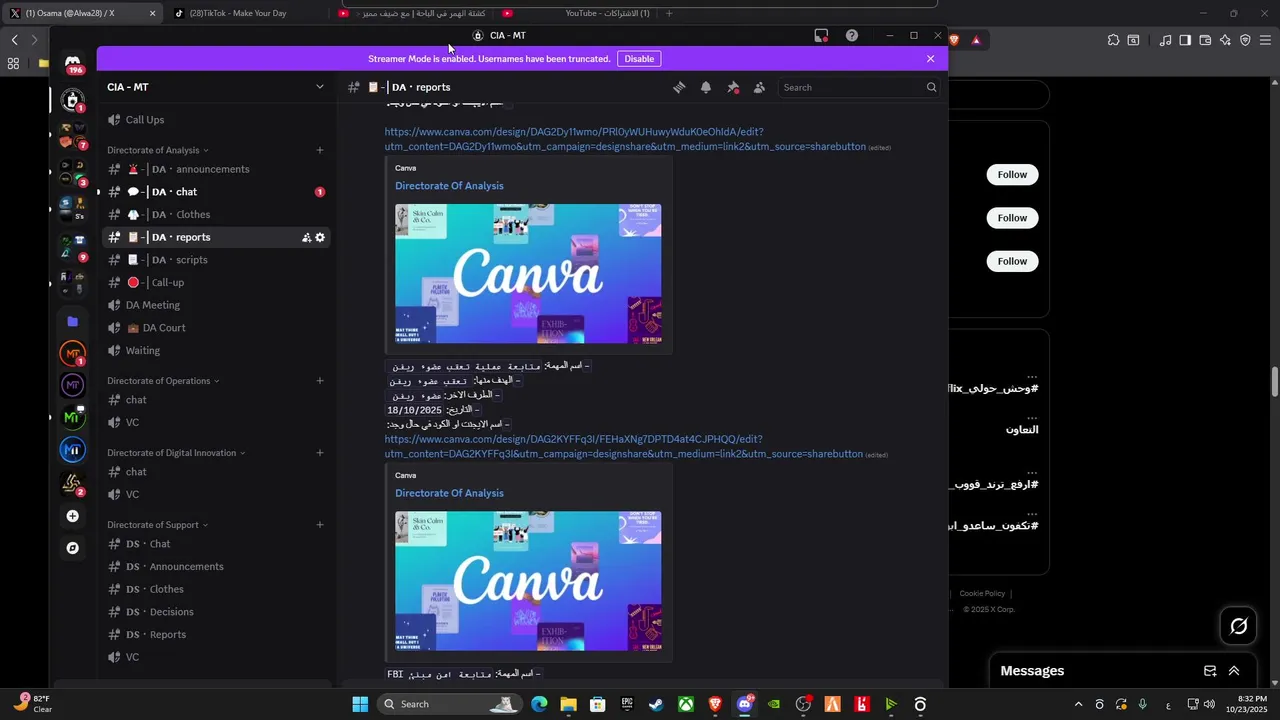Compose new message icon on X
The width and height of the screenshot is (1280, 720).
pos(1210,671)
